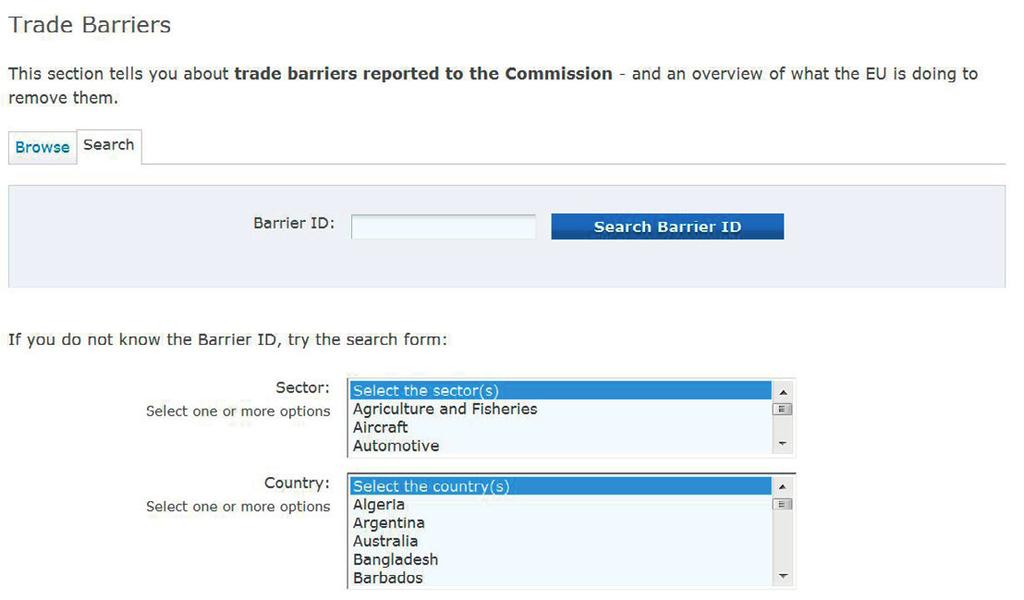
Task: Click the sector list scrollbar thumb
Action: point(782,409)
